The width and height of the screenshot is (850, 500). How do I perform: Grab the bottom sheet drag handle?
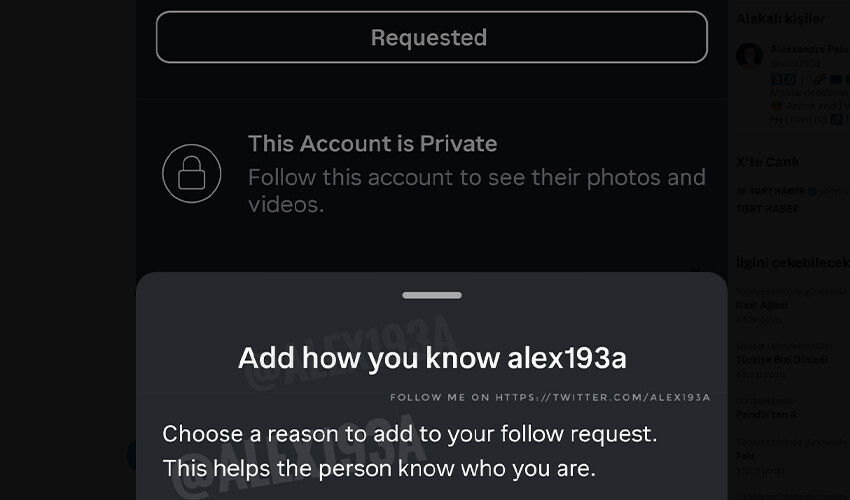(431, 295)
